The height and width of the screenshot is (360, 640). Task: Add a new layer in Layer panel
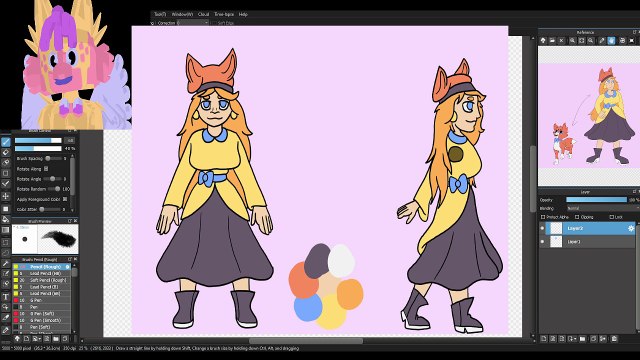pyautogui.click(x=544, y=338)
